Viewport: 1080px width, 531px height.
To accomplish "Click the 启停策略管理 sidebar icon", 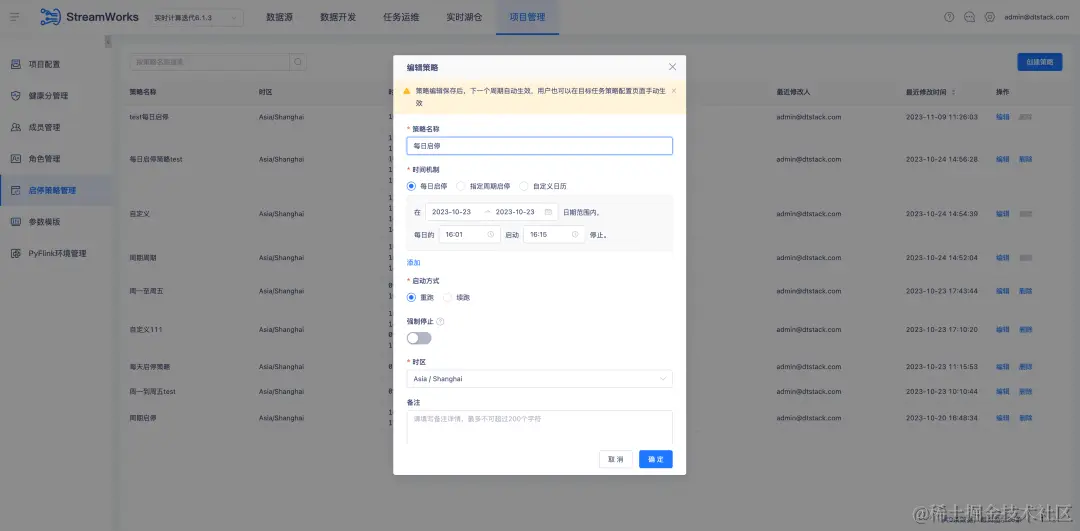I will click(x=16, y=190).
